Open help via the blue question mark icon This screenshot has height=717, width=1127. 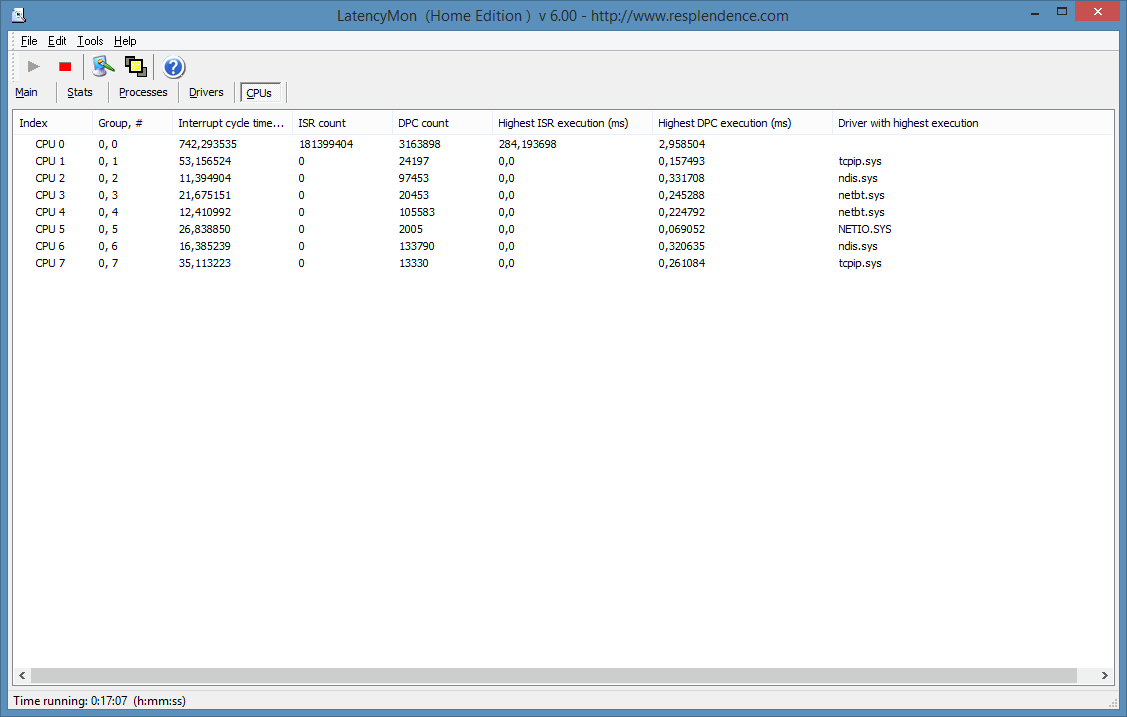point(173,67)
